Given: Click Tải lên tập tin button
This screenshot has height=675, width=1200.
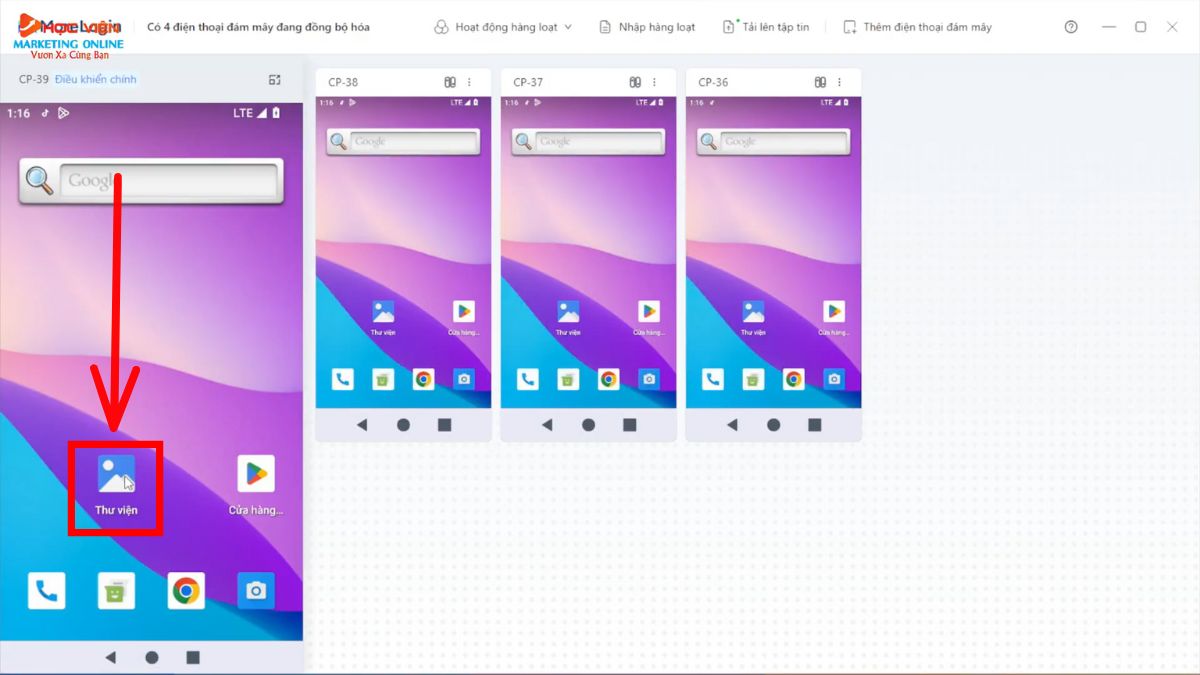Looking at the screenshot, I should click(766, 27).
